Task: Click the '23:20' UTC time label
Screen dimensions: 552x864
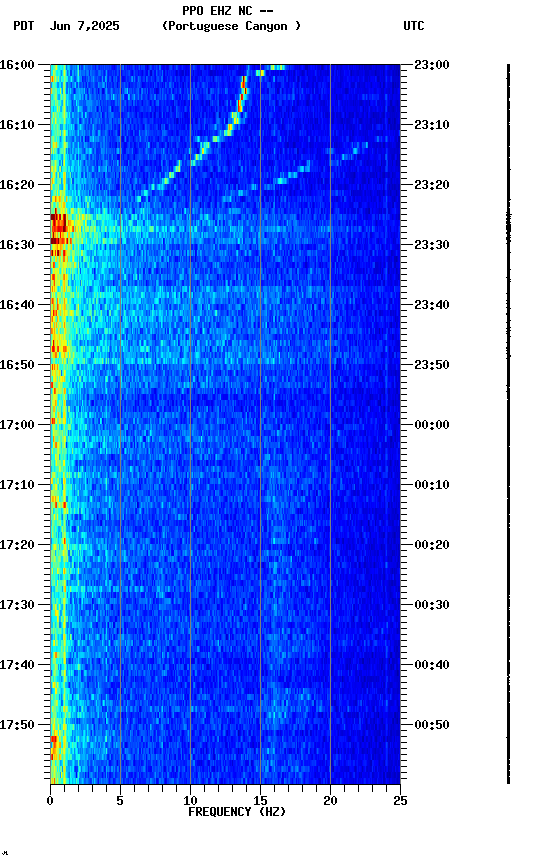Action: 432,185
